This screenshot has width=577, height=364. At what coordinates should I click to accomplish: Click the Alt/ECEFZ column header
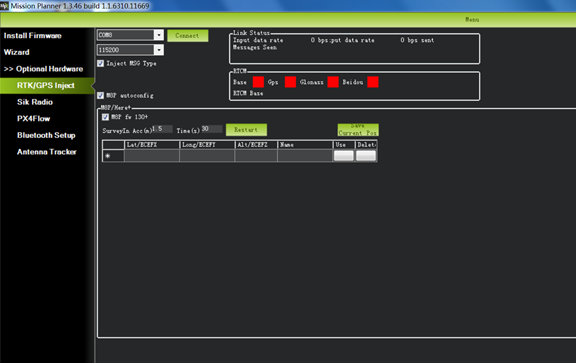pos(256,145)
